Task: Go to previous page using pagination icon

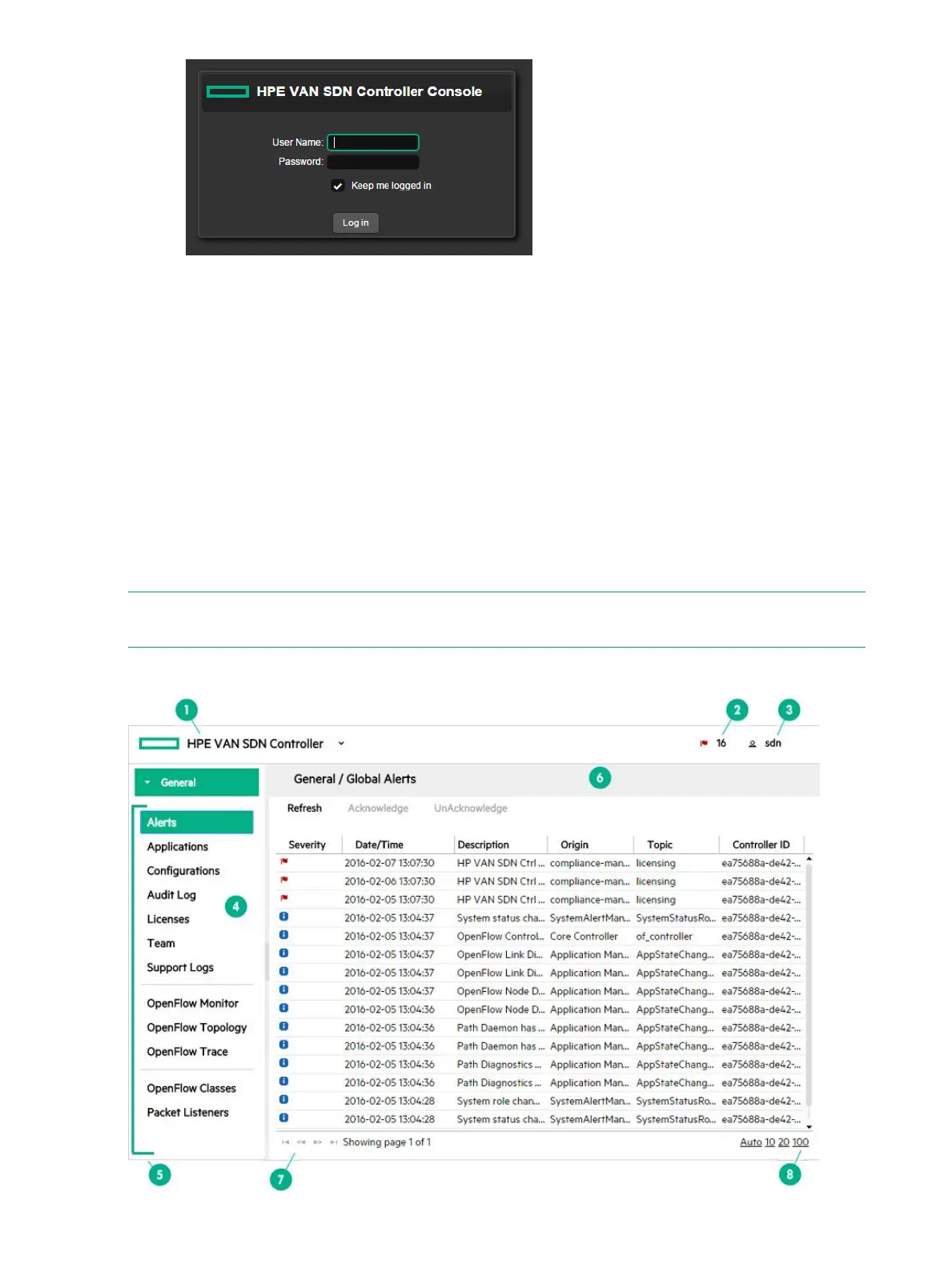Action: [x=301, y=1142]
